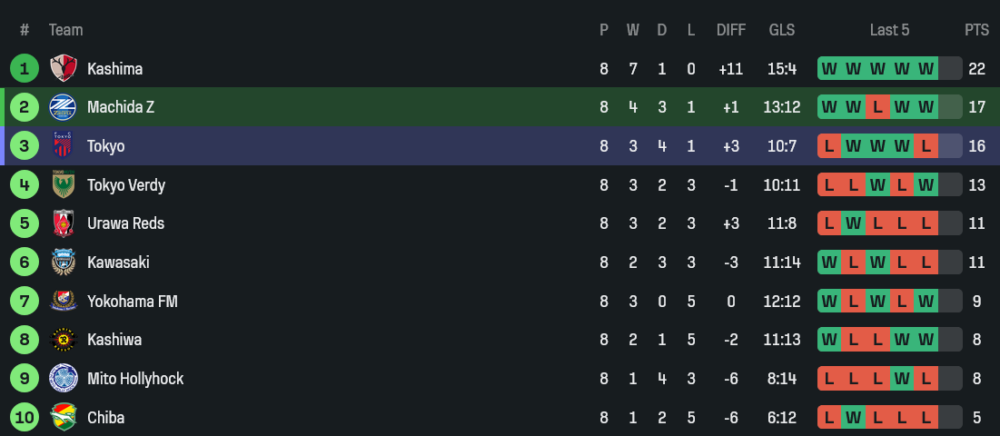Click the Yokohama FM team name
This screenshot has height=436, width=1000.
pyautogui.click(x=132, y=301)
